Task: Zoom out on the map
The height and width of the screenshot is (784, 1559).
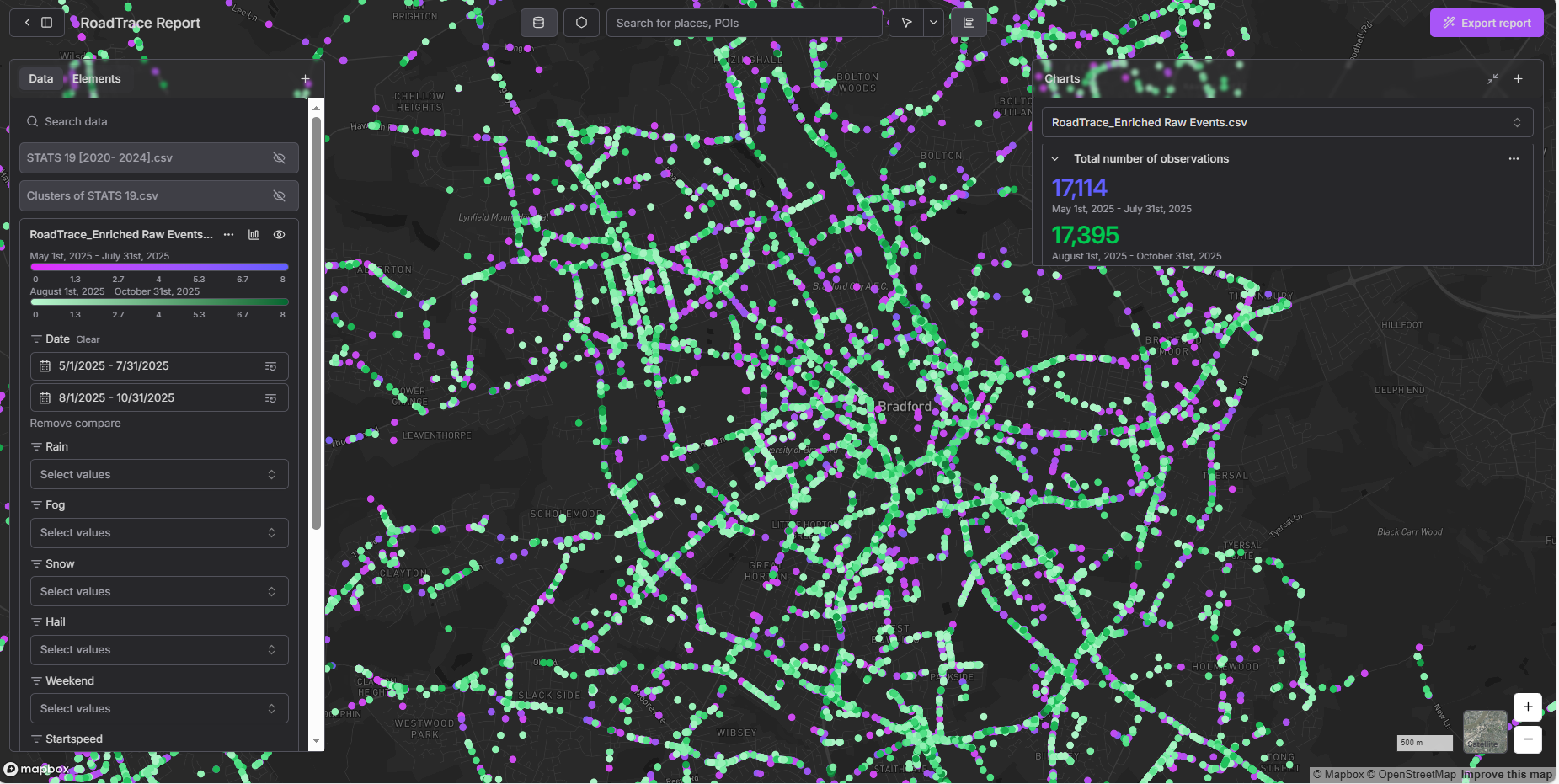Action: [1528, 739]
